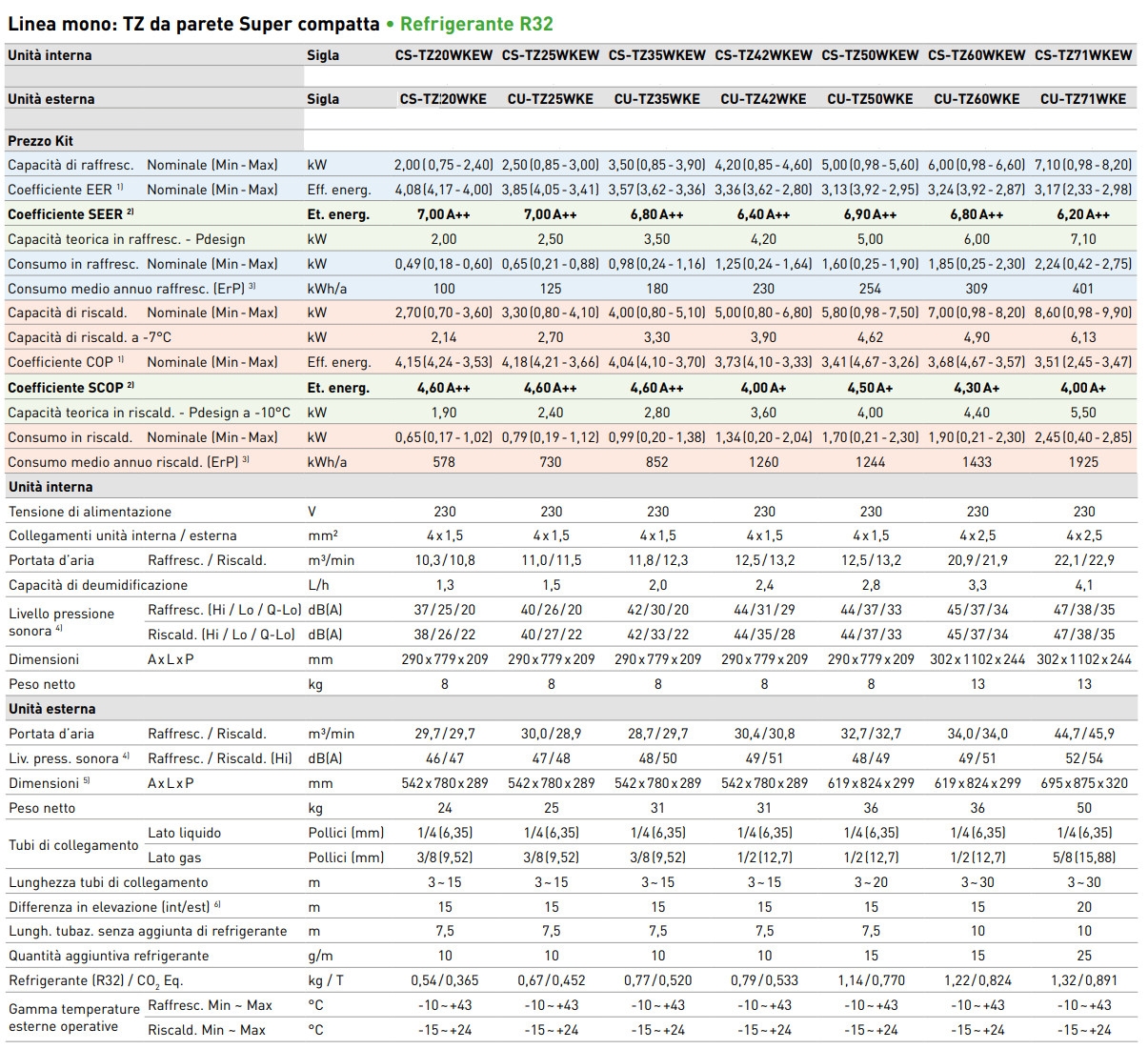1148x1049 pixels.
Task: Click dehumidification value "4,1"
Action: [x=1084, y=585]
